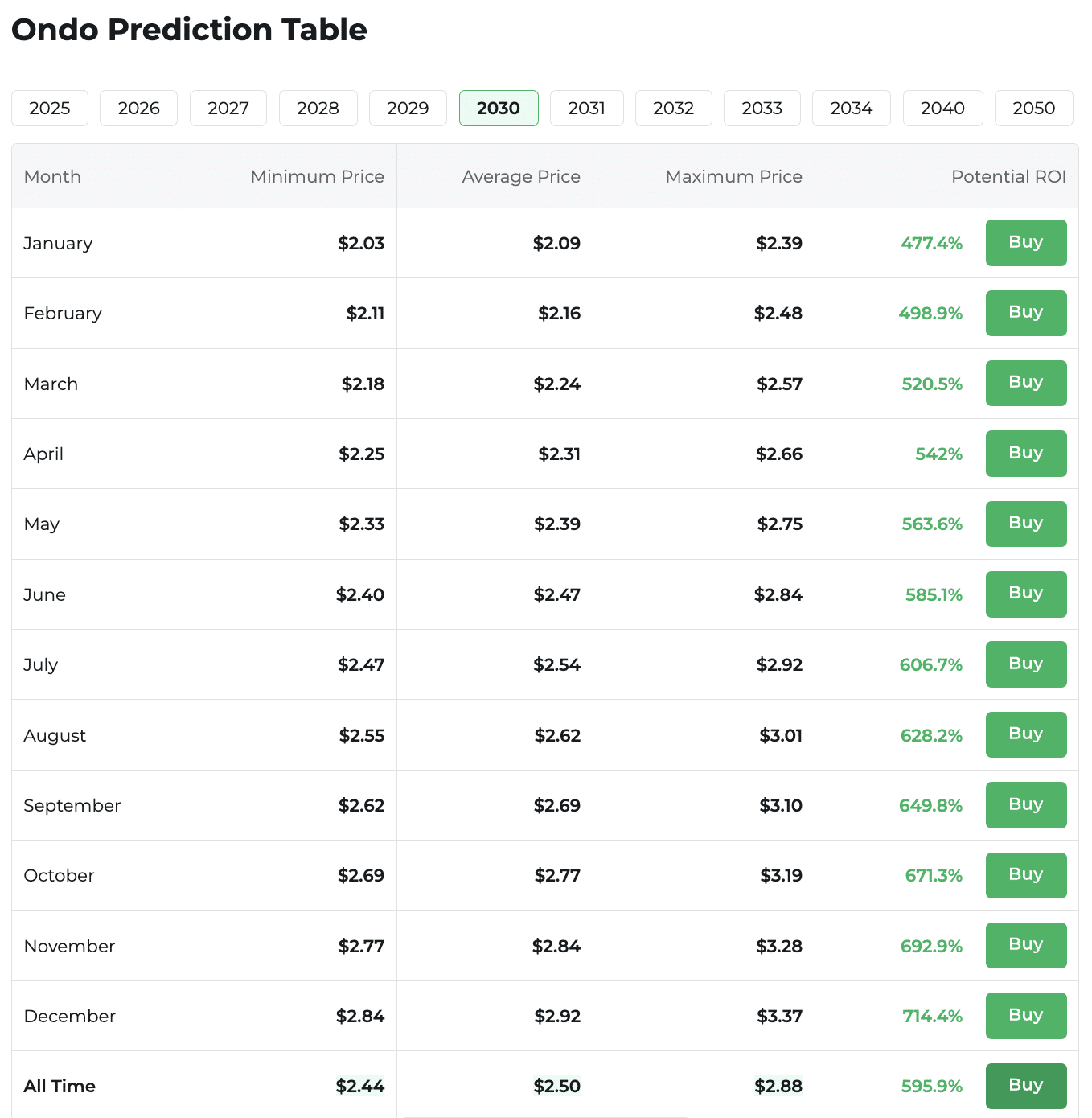Screen dimensions: 1092x1118
Task: Click the Potential ROI column header
Action: click(1009, 176)
